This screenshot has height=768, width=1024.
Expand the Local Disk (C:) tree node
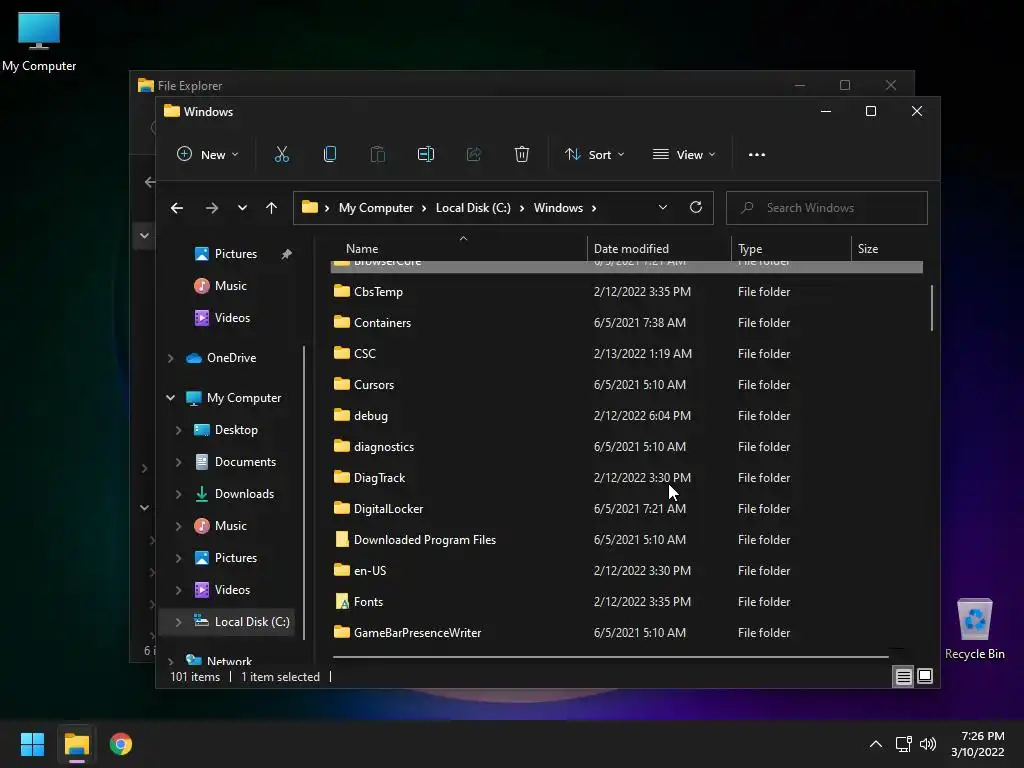(x=178, y=622)
